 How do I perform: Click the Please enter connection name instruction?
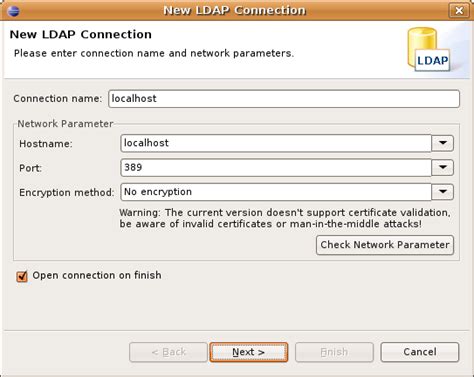(x=154, y=53)
